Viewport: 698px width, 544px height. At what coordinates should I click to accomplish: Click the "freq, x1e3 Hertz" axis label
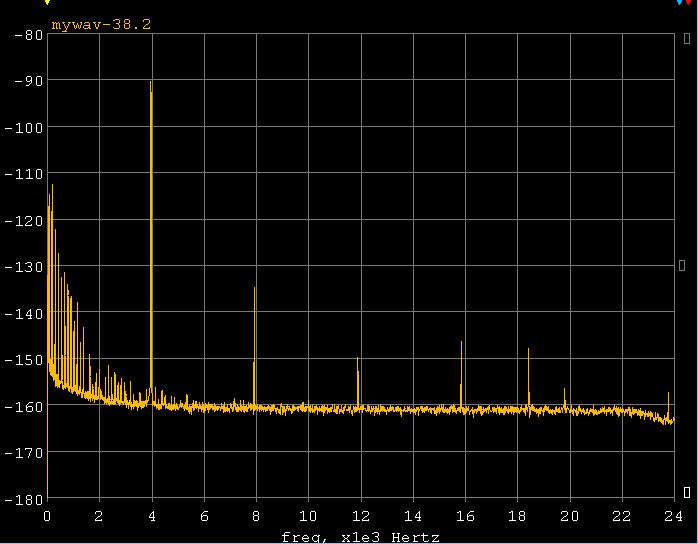[x=361, y=538]
